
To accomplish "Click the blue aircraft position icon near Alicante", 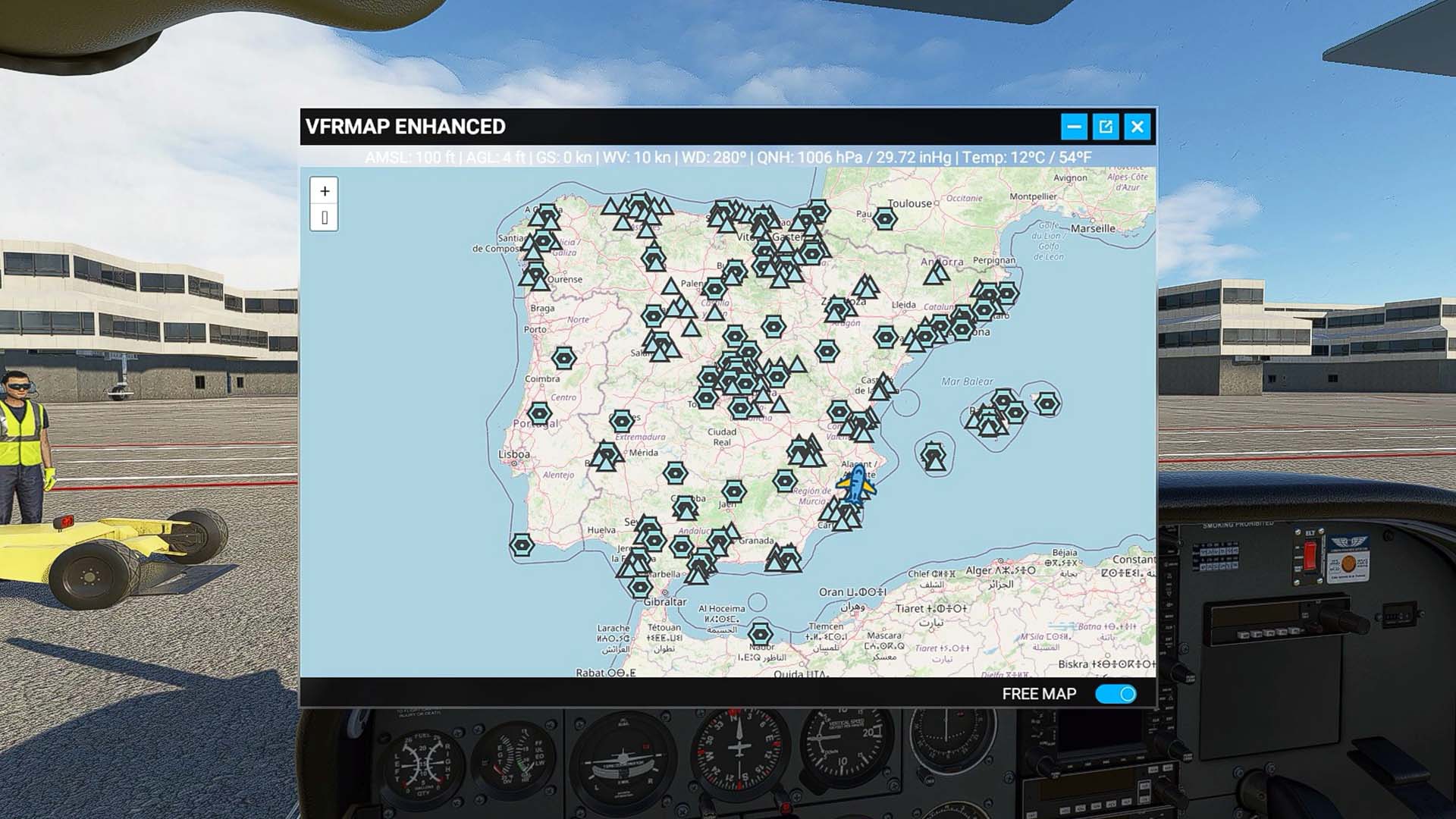I will point(856,485).
